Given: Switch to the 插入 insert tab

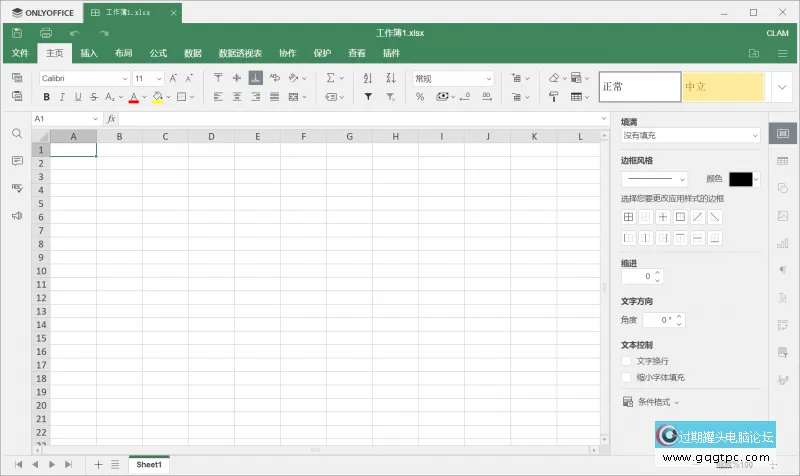Looking at the screenshot, I should pyautogui.click(x=89, y=53).
